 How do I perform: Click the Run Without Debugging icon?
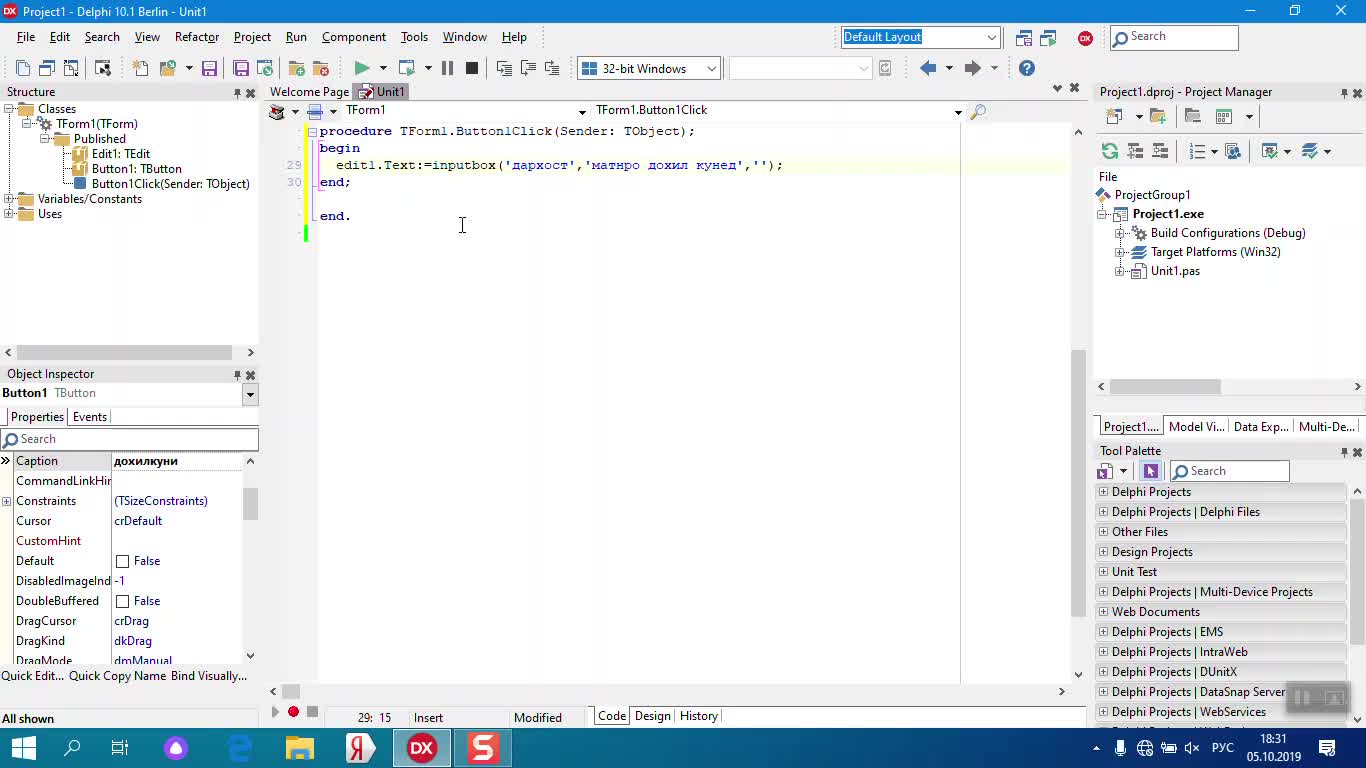click(406, 68)
